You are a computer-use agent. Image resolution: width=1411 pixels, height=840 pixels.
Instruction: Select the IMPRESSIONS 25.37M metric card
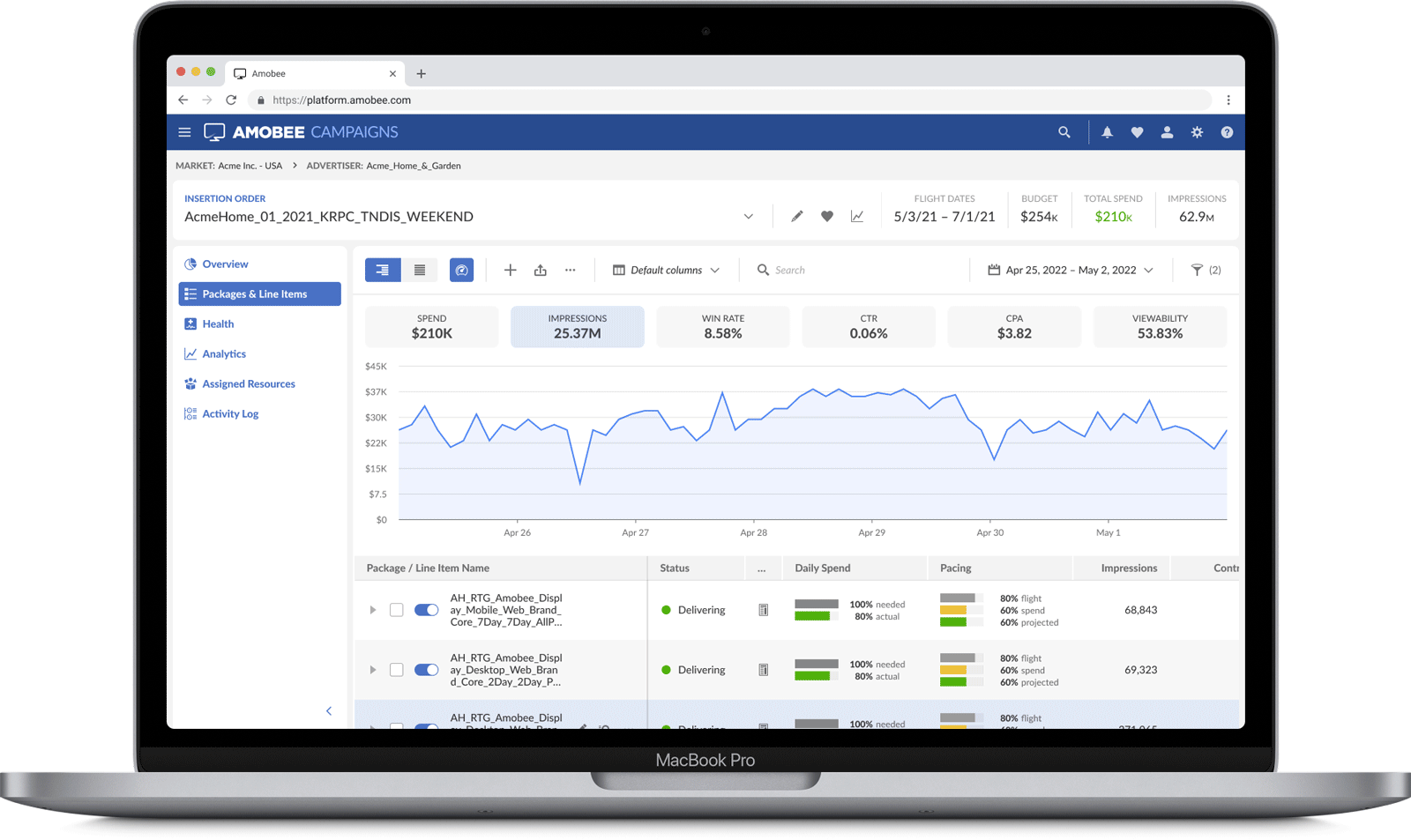pyautogui.click(x=578, y=326)
